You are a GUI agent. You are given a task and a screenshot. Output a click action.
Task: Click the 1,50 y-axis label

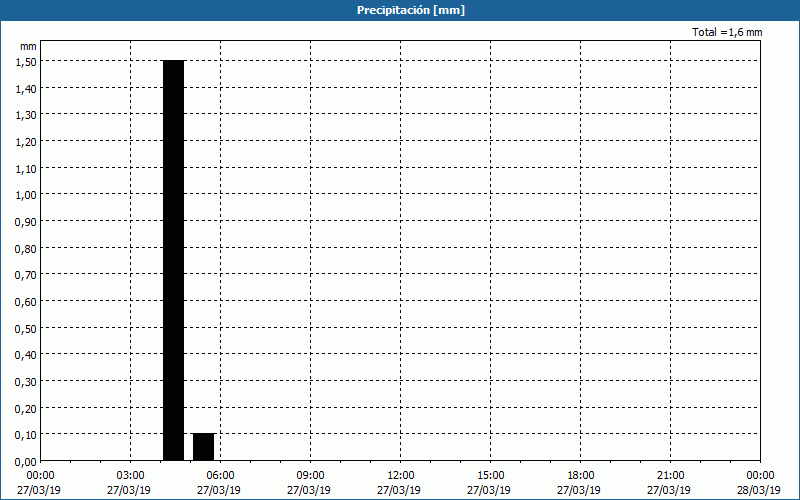[x=26, y=62]
